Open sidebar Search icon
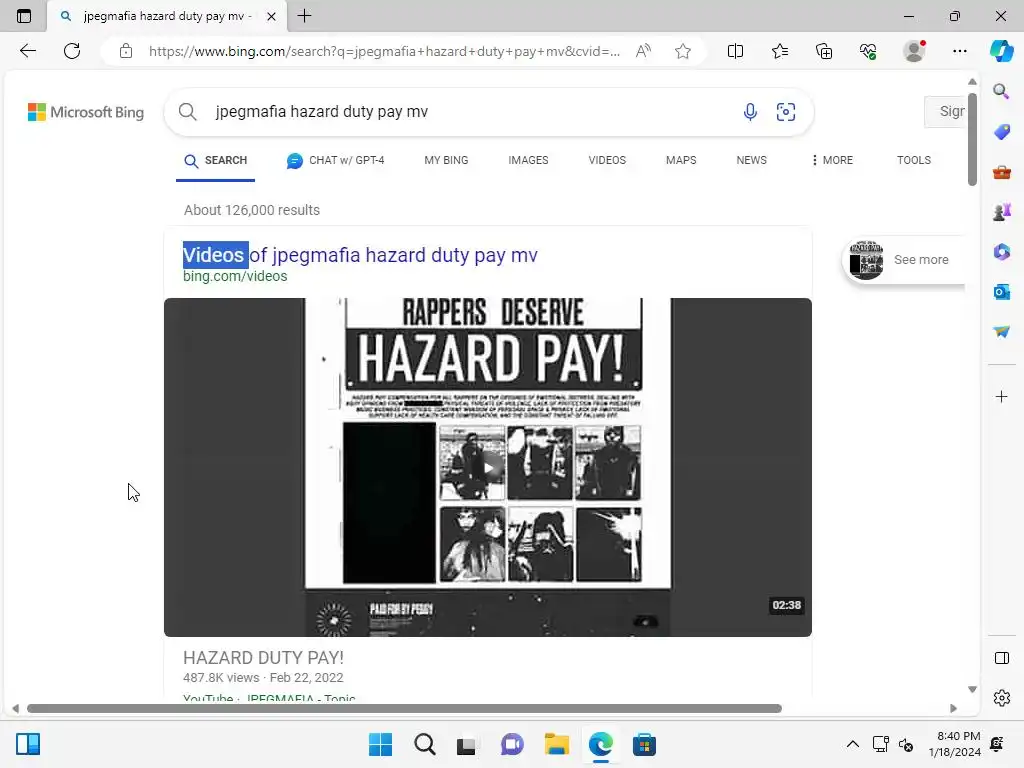Screen dimensions: 1024x768 point(1001,91)
